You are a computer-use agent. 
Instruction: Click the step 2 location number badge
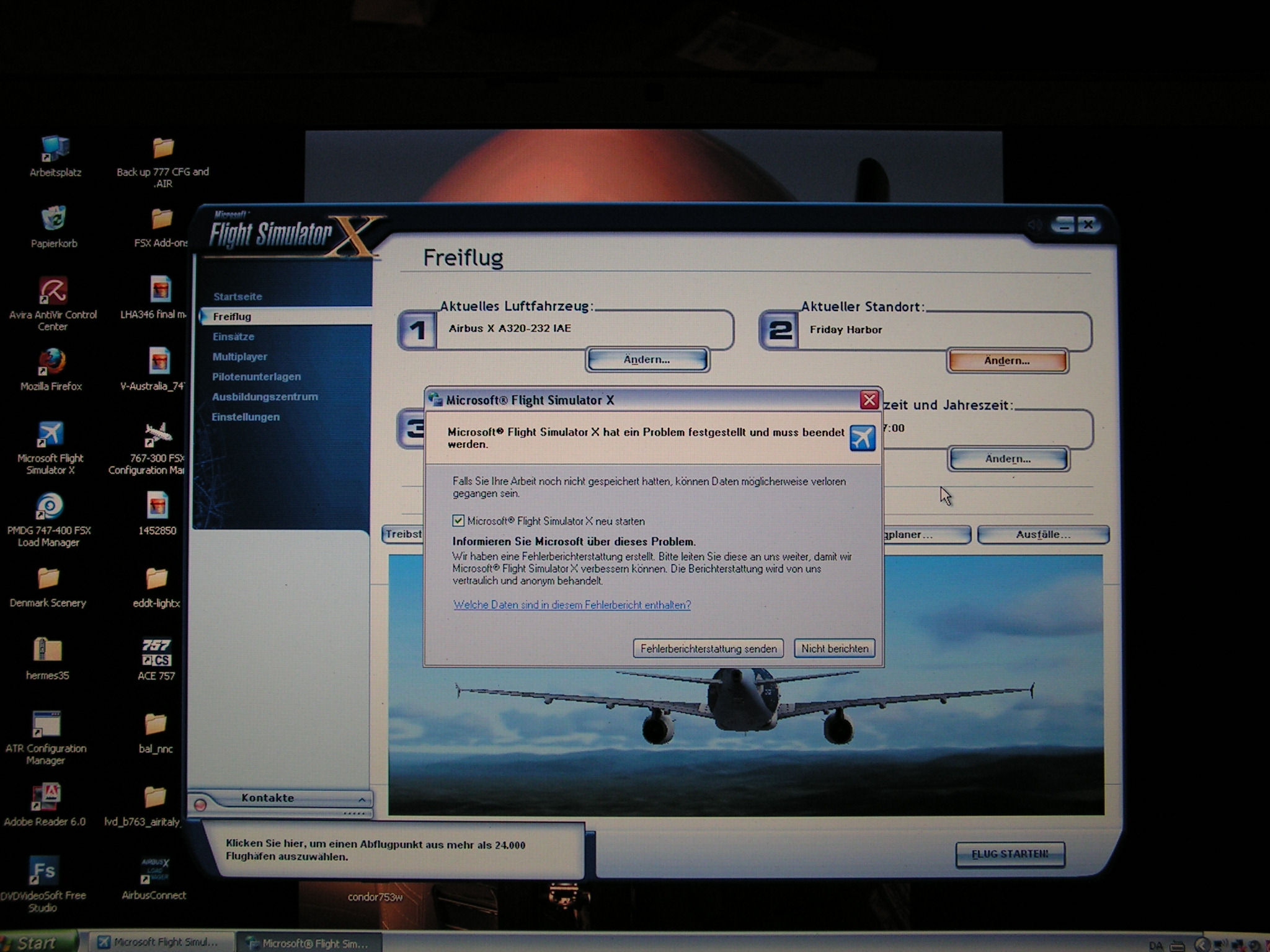[779, 330]
